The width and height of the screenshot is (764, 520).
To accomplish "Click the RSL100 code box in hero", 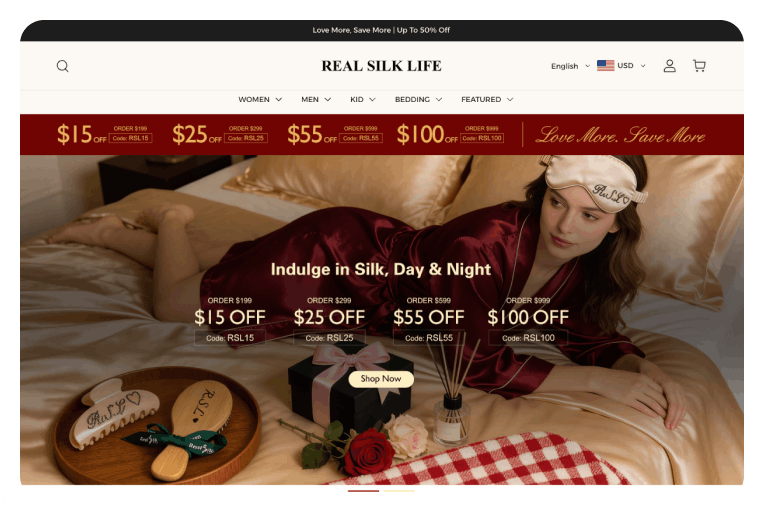I will point(528,338).
